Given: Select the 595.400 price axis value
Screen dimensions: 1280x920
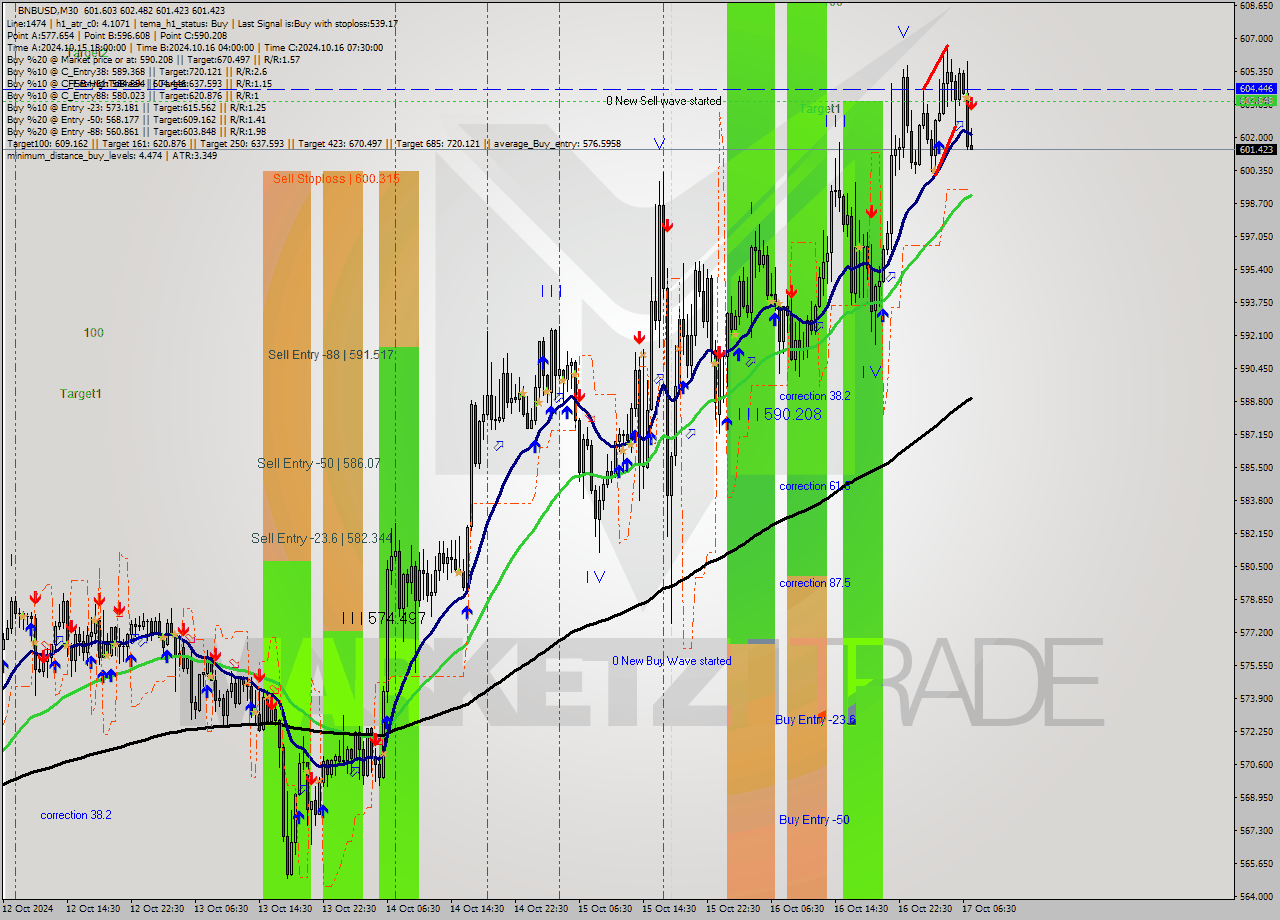Looking at the screenshot, I should [1256, 270].
